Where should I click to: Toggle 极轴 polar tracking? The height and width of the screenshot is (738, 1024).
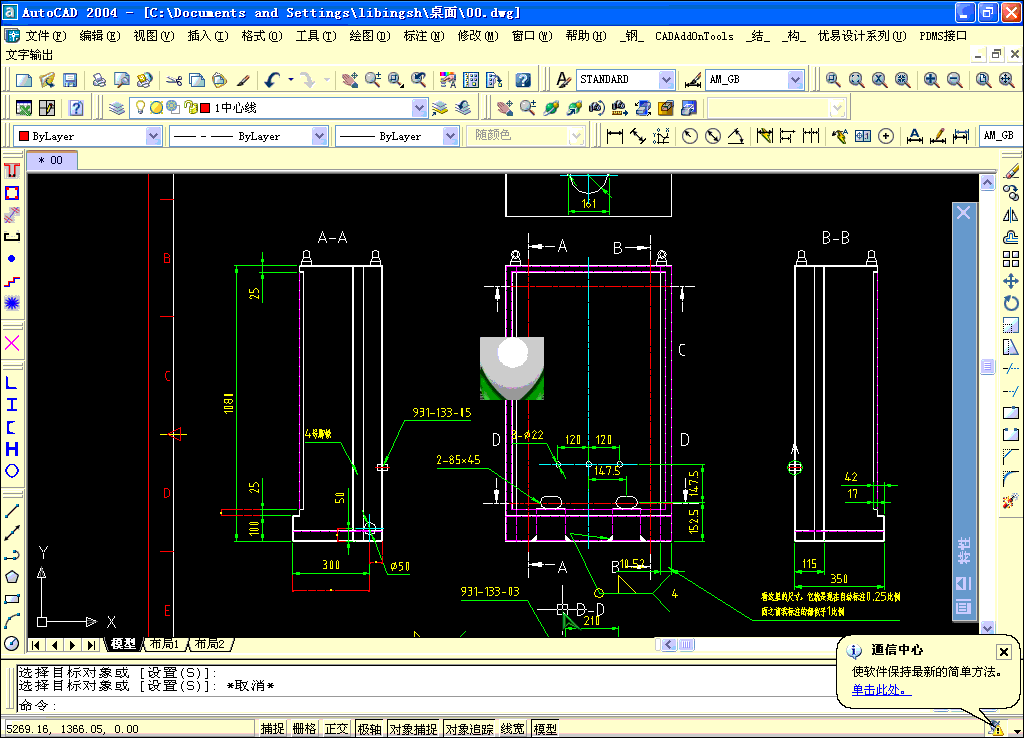(x=369, y=729)
